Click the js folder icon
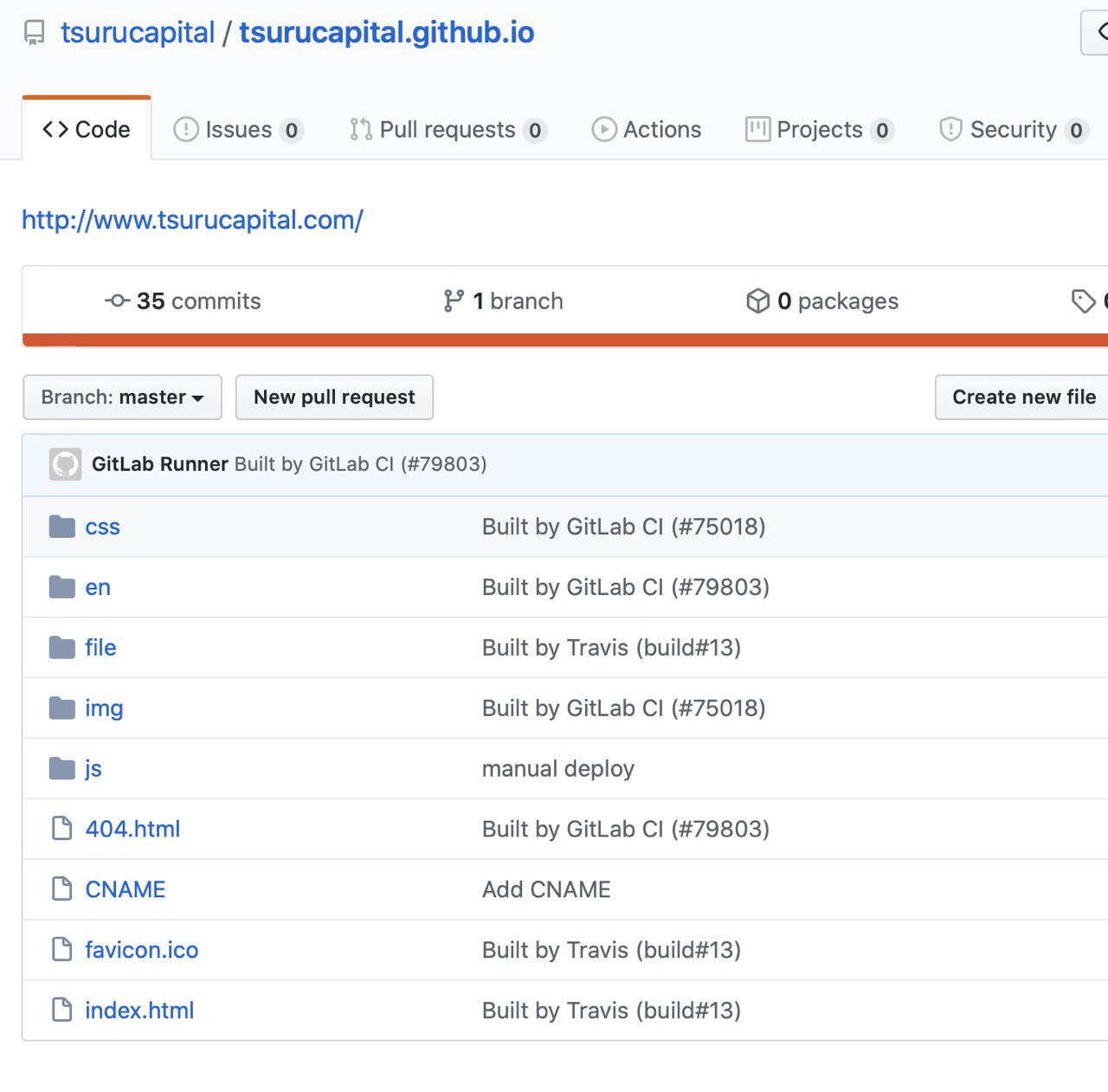 62,768
